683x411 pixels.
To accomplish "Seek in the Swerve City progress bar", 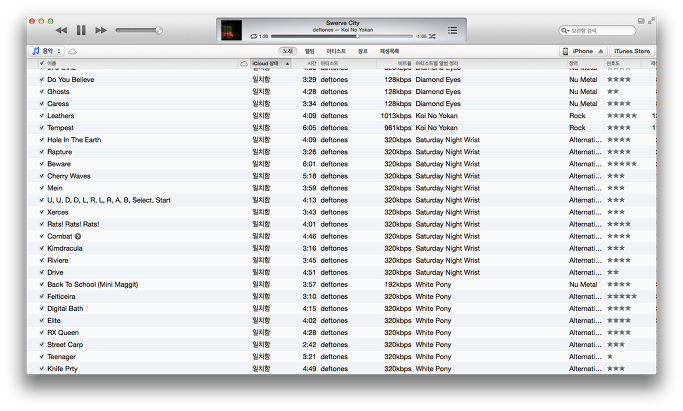I will 342,37.
